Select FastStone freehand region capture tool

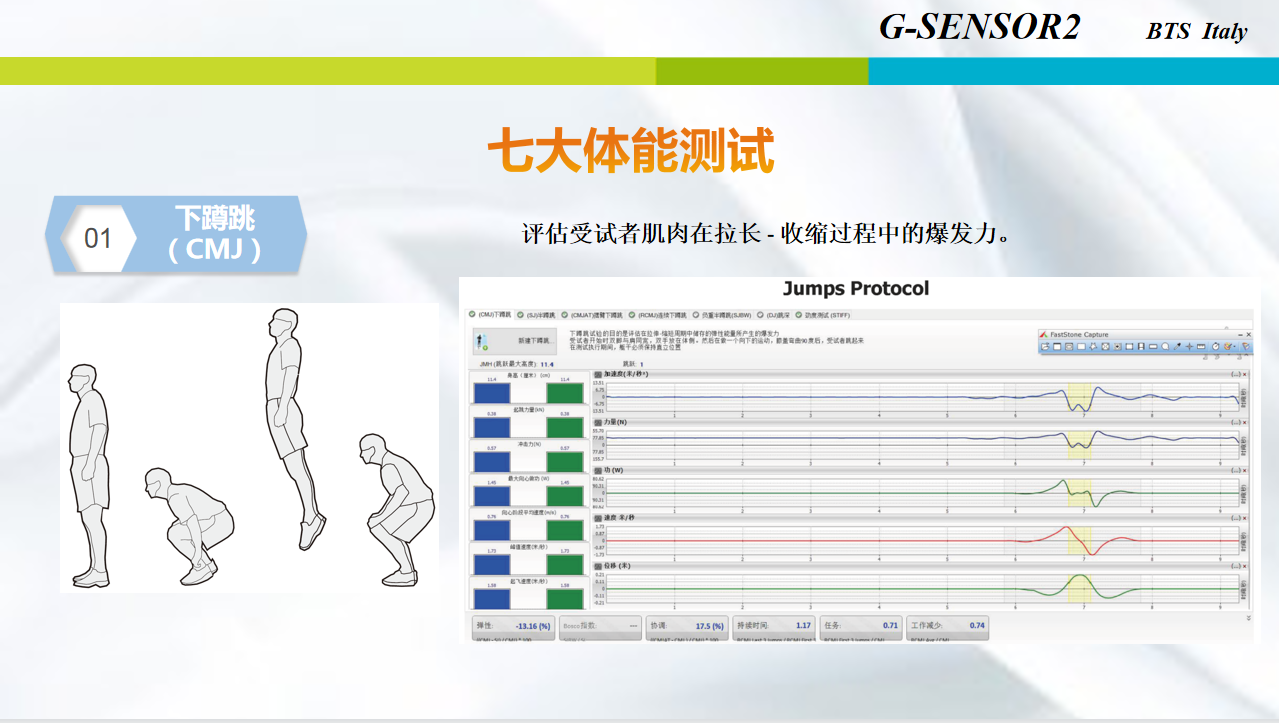coord(1091,347)
